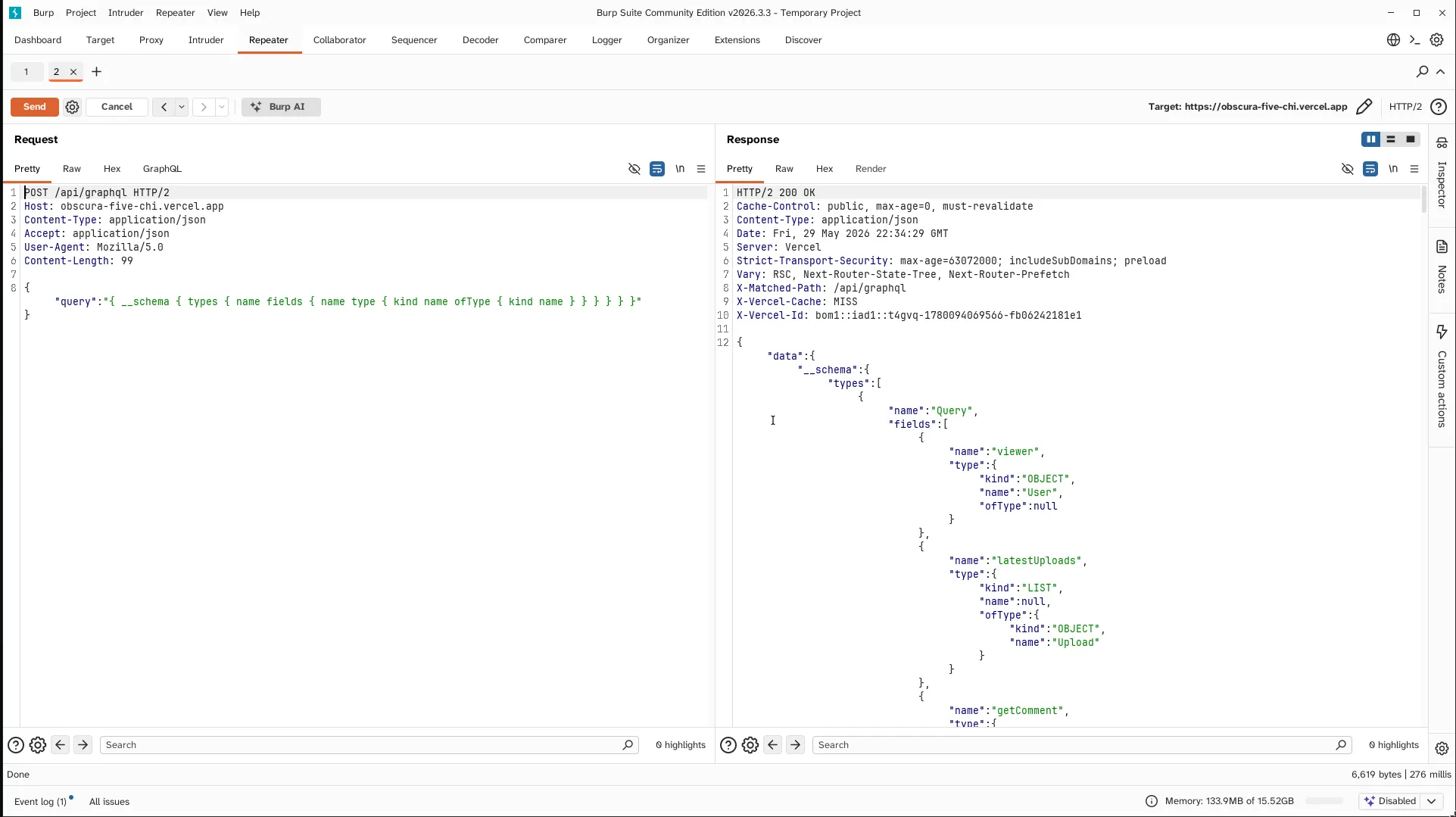Launch Burp AI

[x=281, y=107]
